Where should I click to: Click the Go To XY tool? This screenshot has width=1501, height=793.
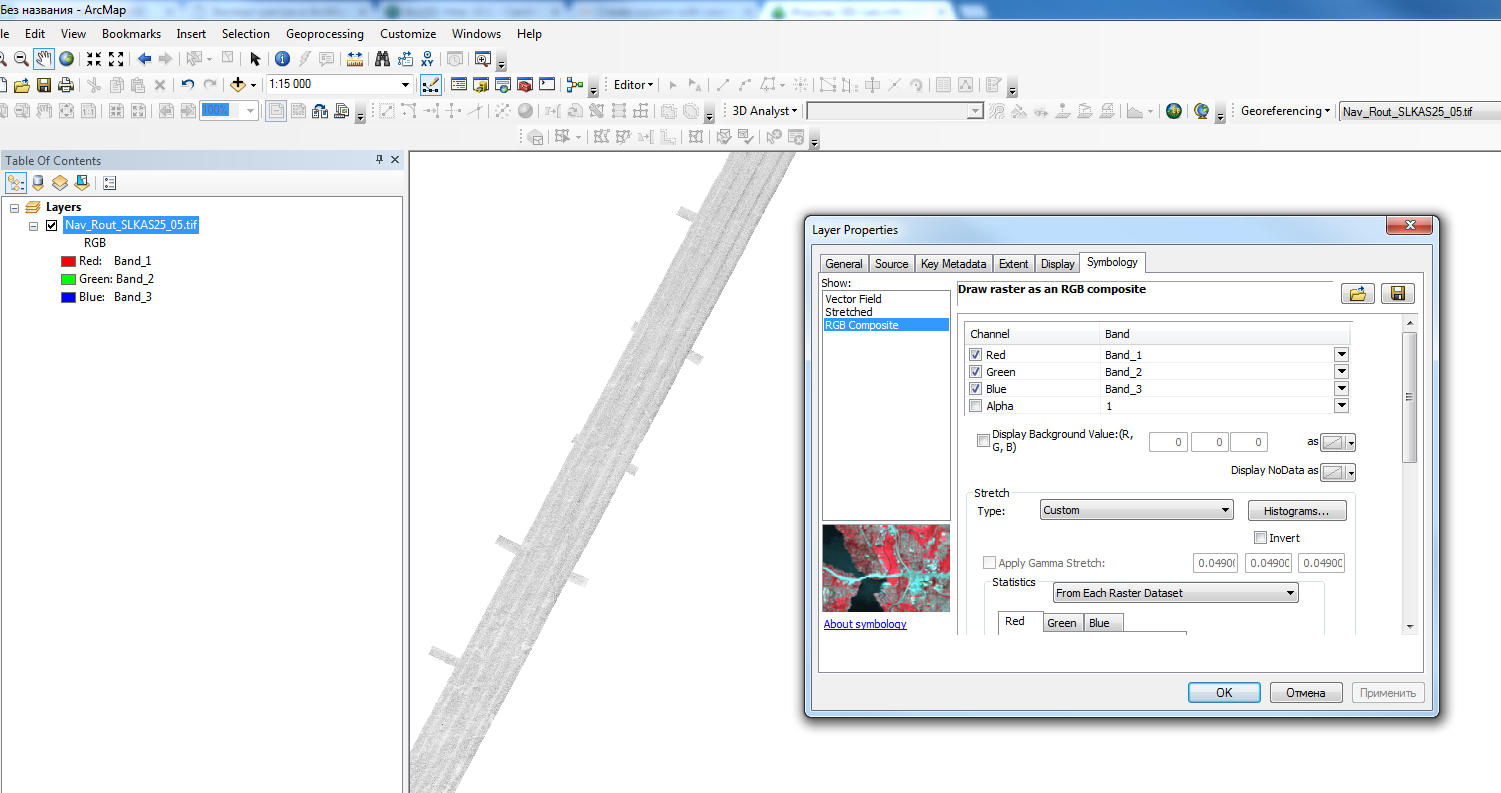coord(428,59)
